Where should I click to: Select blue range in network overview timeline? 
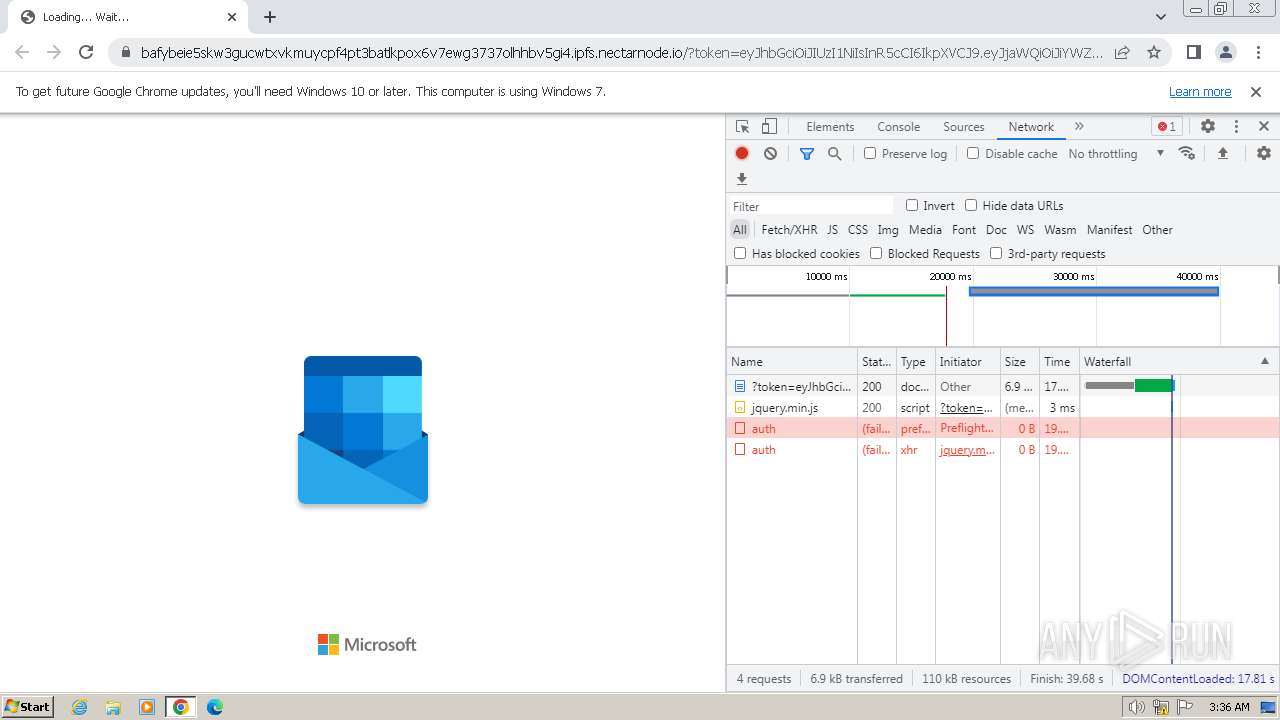coord(1094,291)
